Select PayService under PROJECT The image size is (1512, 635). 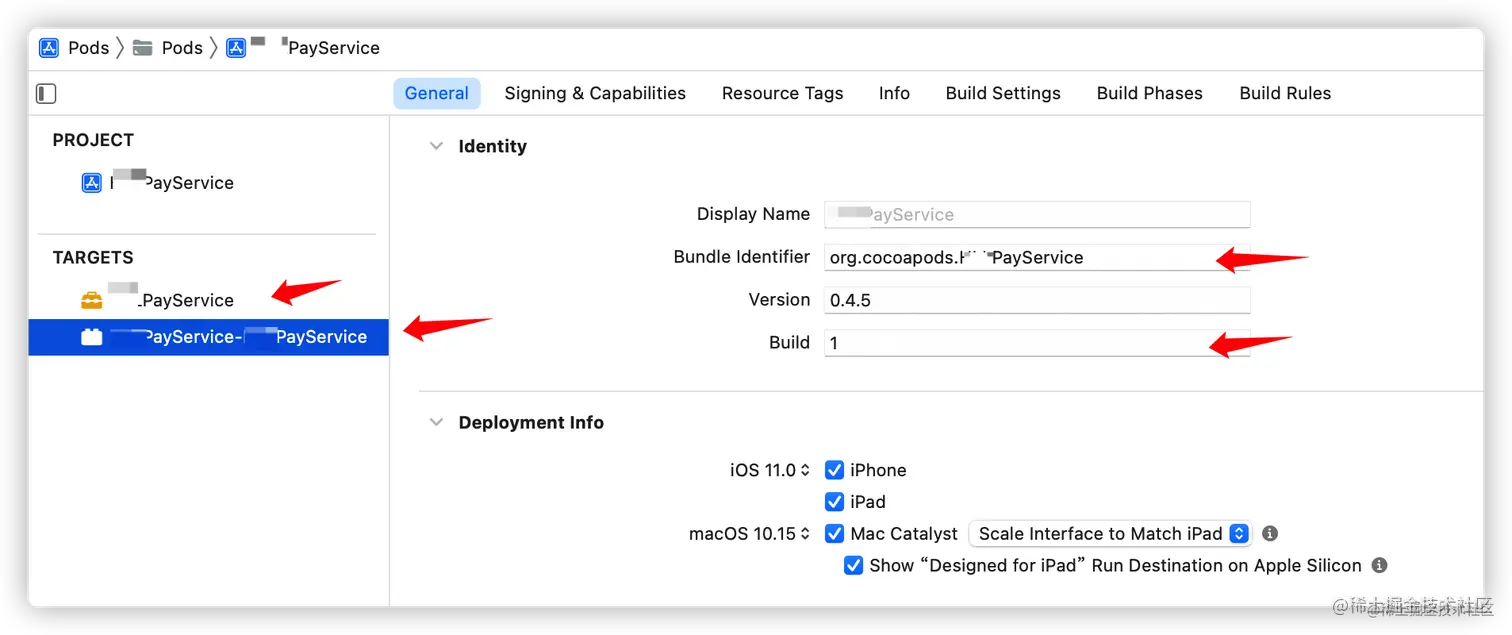click(x=171, y=183)
